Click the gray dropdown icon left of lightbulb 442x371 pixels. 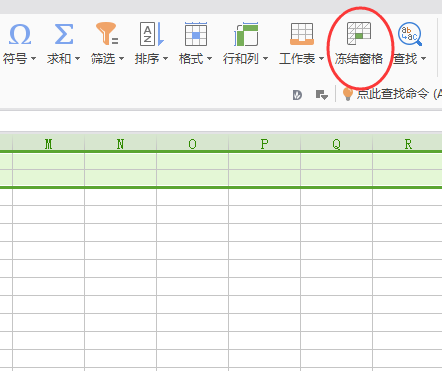tap(322, 95)
